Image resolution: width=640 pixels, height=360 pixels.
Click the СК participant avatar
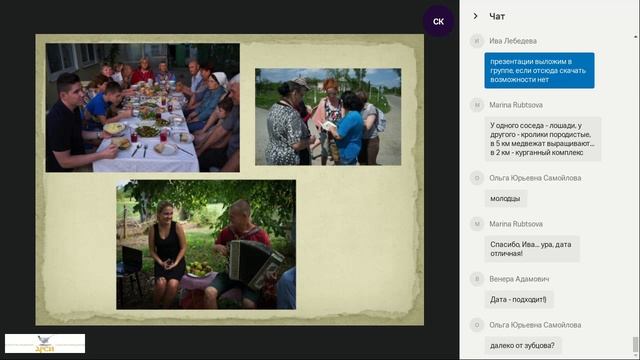[438, 21]
